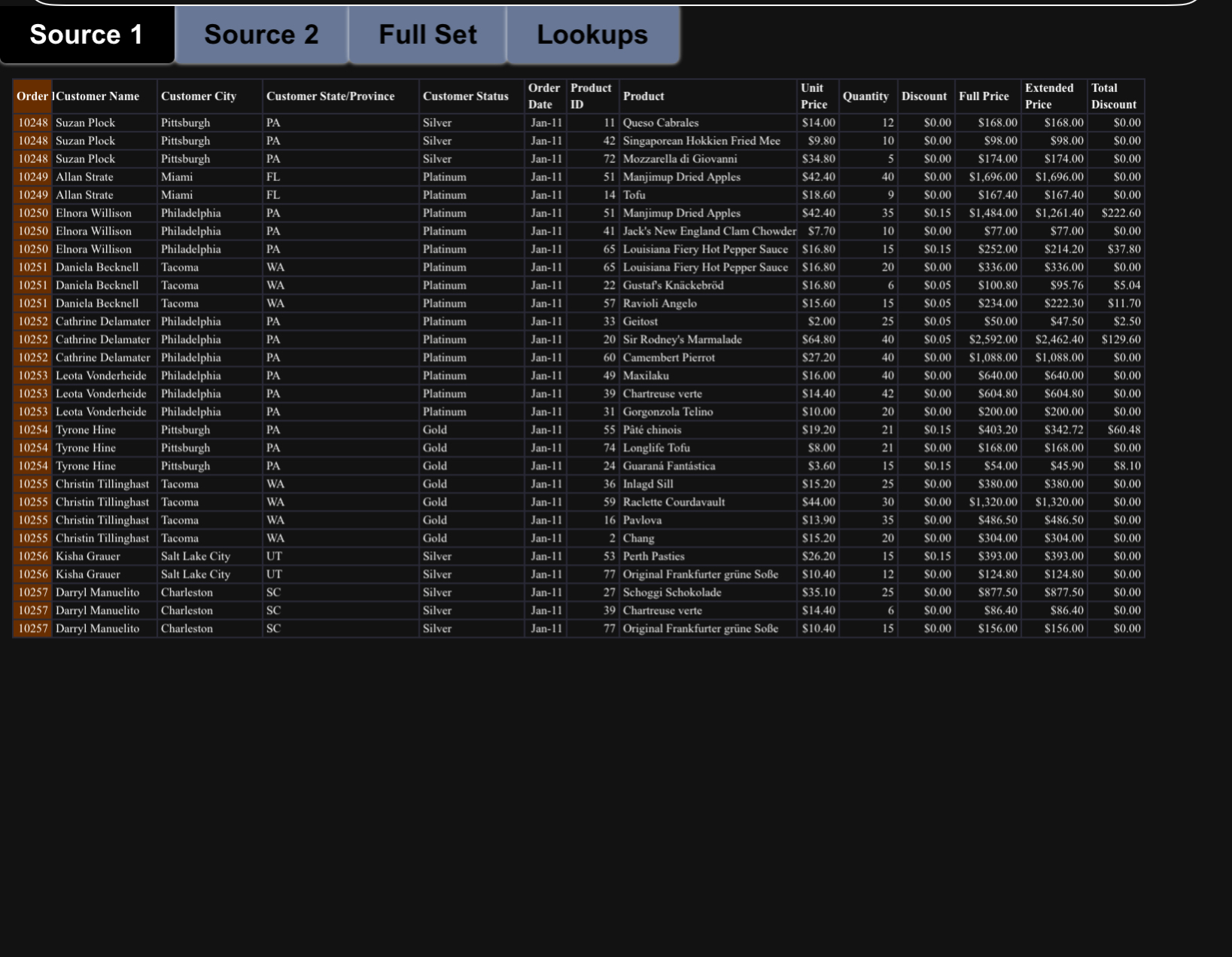Click the Extended Price column header
1232x957 pixels.
click(x=1054, y=96)
